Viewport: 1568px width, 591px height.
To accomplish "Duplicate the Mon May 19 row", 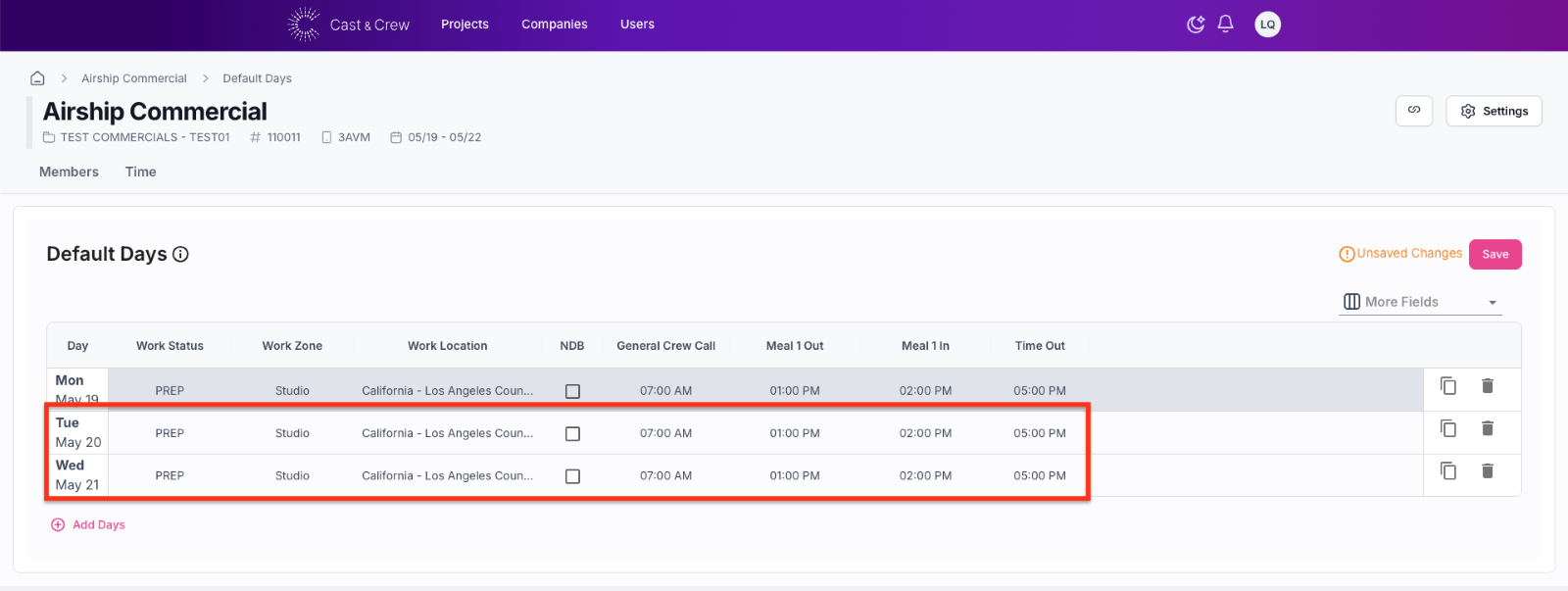I will tap(1448, 386).
